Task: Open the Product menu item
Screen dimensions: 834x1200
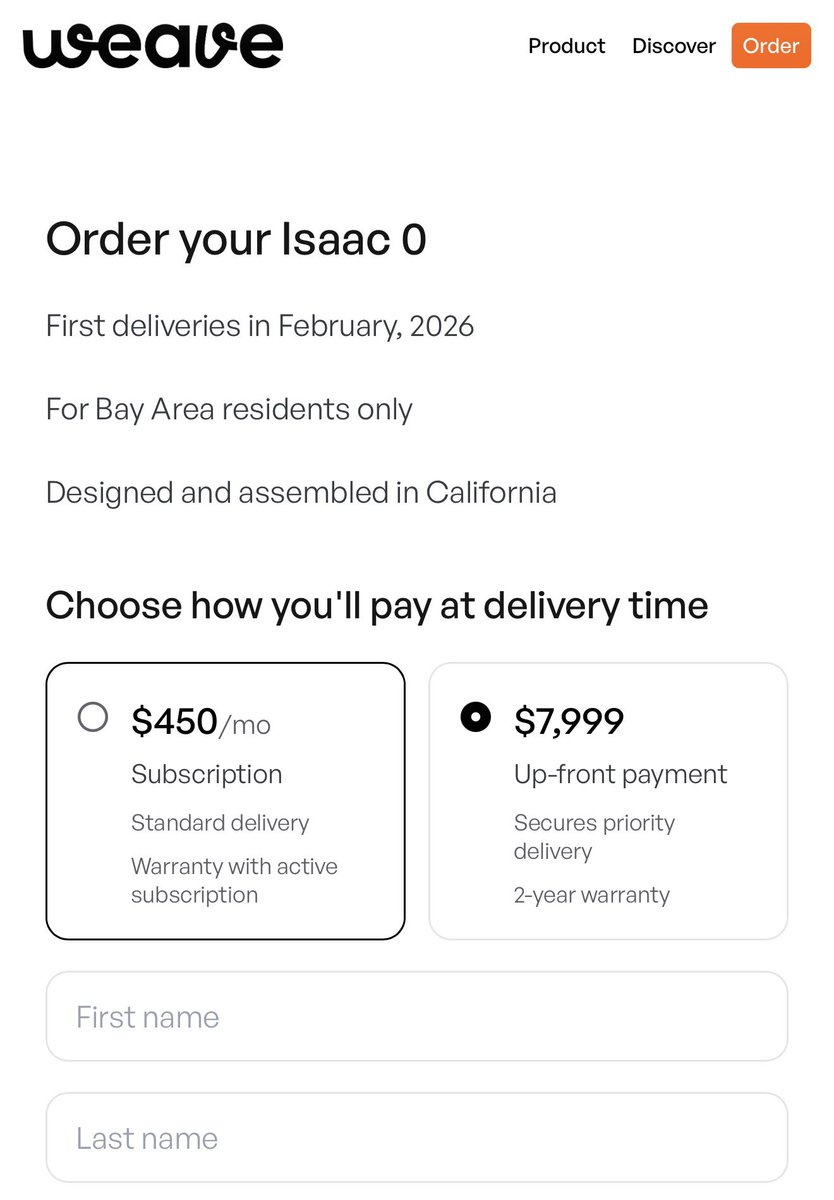Action: [x=567, y=46]
